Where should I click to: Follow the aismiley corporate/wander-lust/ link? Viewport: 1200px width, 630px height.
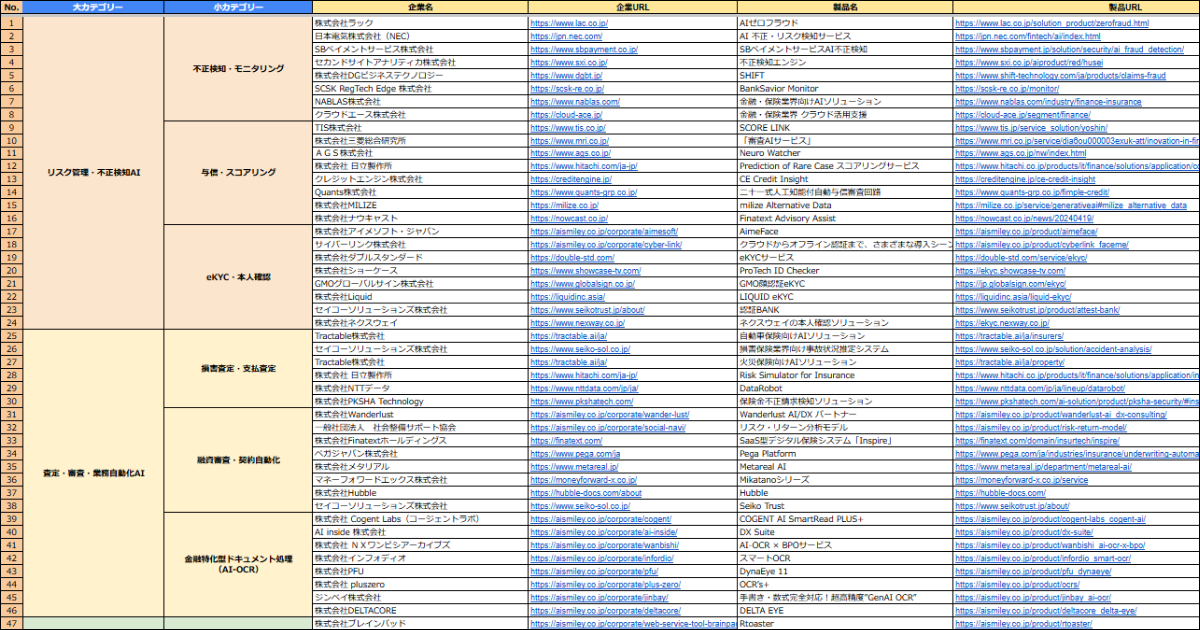pyautogui.click(x=610, y=414)
